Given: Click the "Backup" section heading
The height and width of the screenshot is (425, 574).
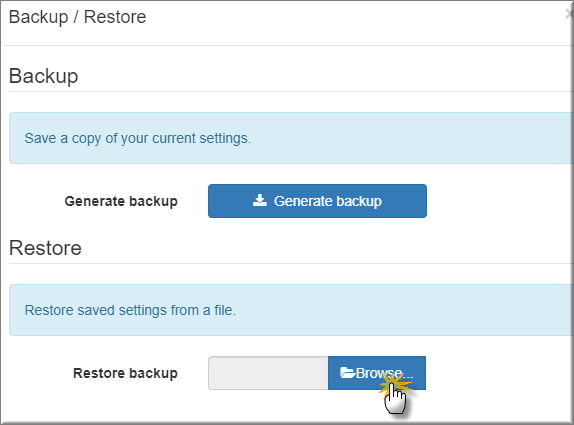Looking at the screenshot, I should click(x=44, y=76).
